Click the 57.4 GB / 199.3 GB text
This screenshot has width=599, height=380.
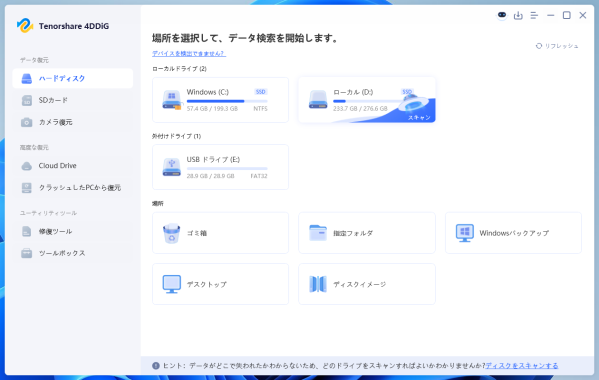point(212,109)
